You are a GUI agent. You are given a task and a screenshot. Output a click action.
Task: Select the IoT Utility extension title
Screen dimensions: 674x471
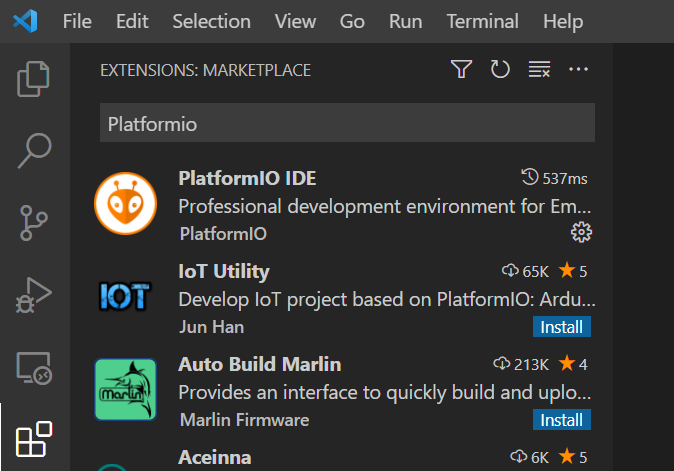click(x=224, y=272)
